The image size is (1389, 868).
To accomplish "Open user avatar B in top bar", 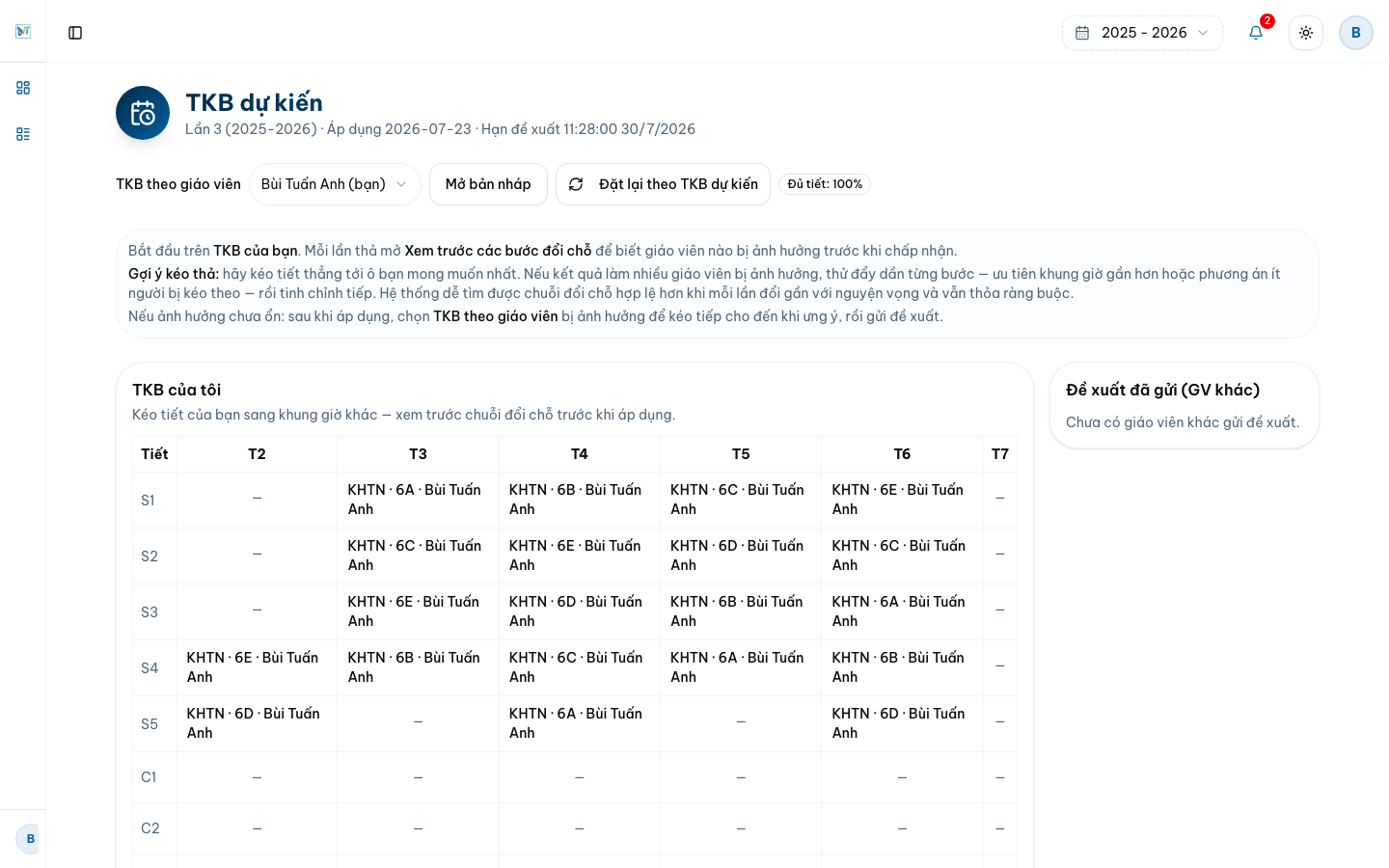I will point(1355,33).
